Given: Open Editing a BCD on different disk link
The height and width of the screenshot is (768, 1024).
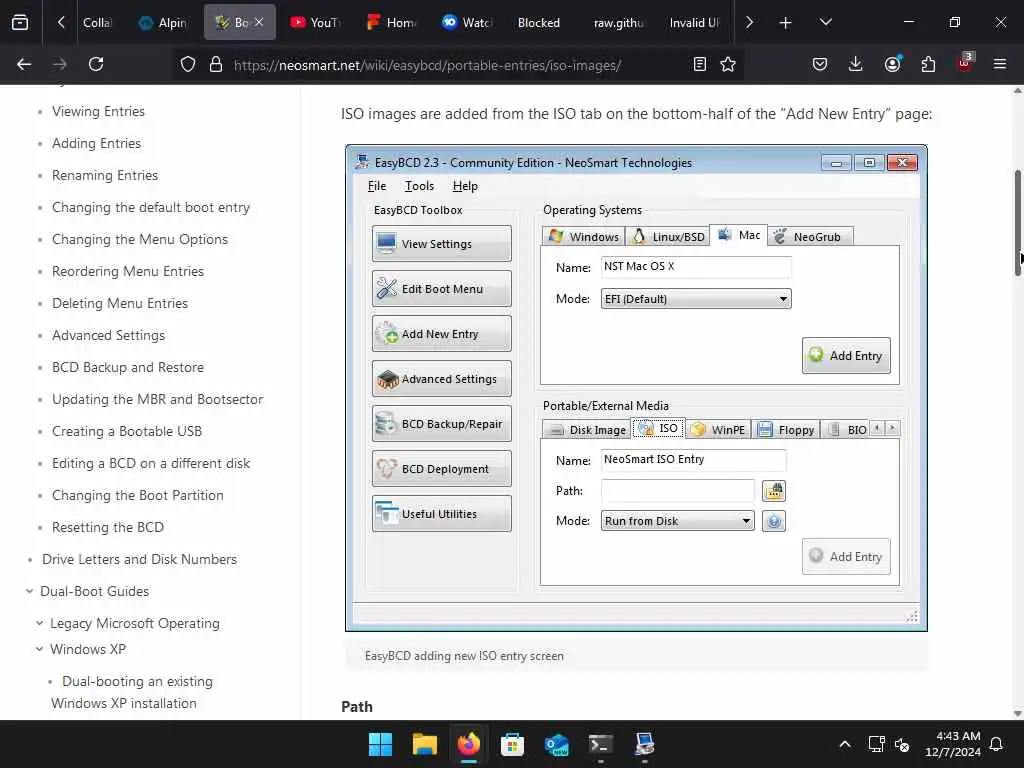Looking at the screenshot, I should pos(151,464).
